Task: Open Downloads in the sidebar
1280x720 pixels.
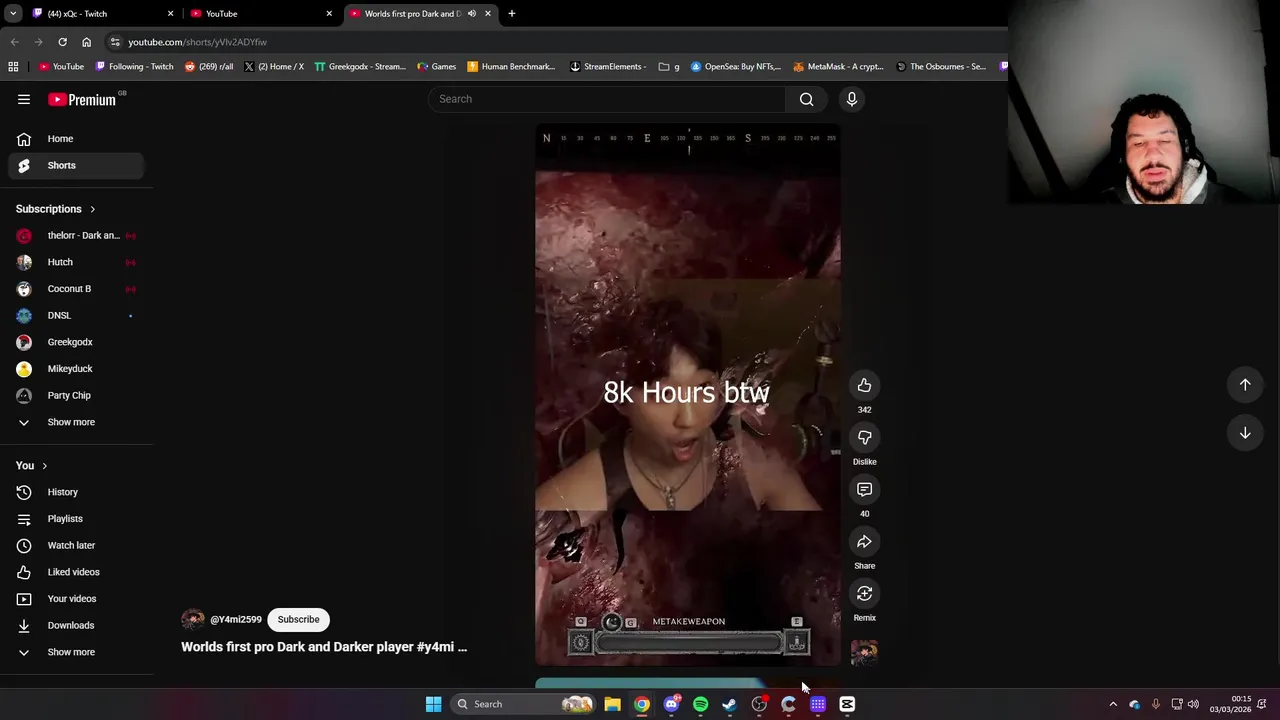Action: (76, 625)
